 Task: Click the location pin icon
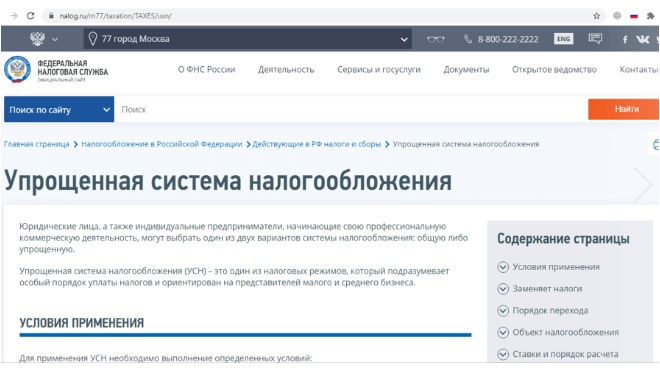(93, 39)
